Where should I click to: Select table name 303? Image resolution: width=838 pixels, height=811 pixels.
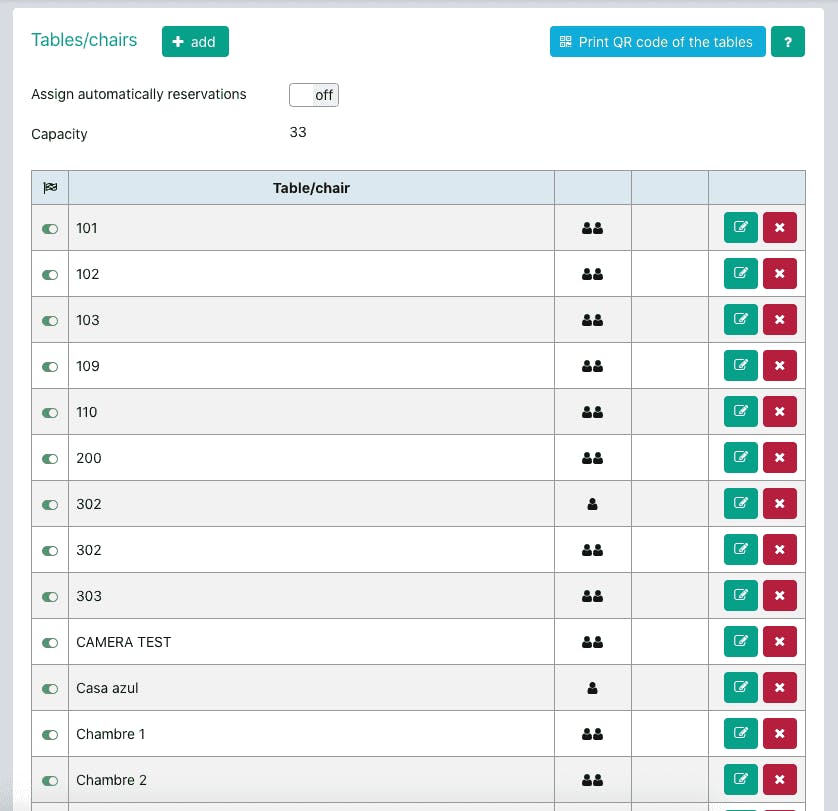point(89,596)
